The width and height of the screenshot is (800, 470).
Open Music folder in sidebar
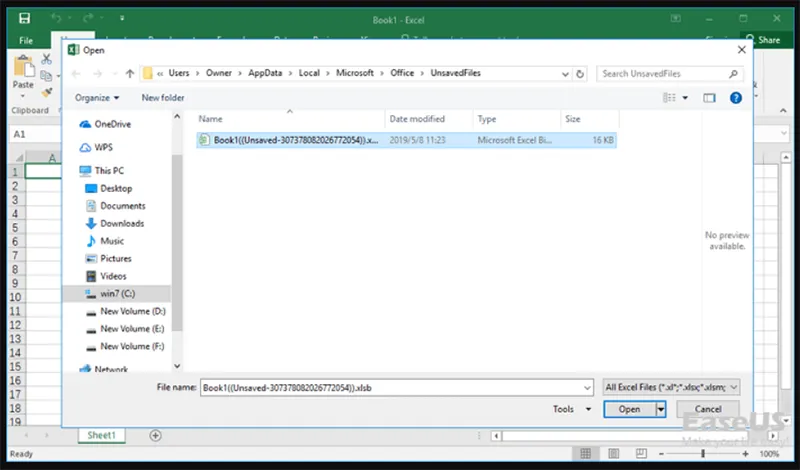[105, 241]
